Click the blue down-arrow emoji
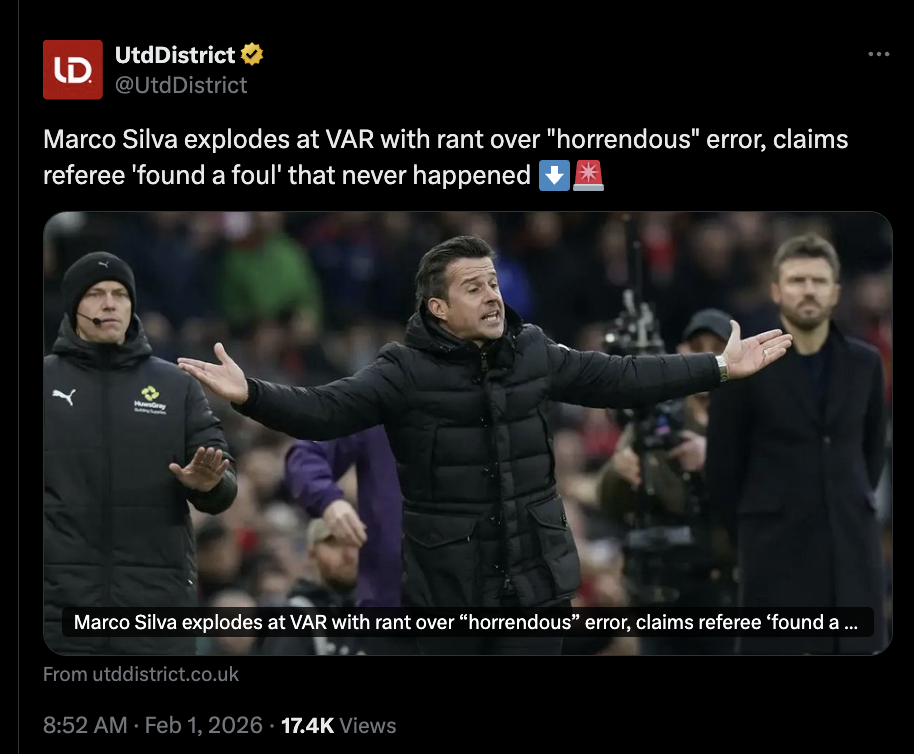This screenshot has width=914, height=754. (x=554, y=175)
